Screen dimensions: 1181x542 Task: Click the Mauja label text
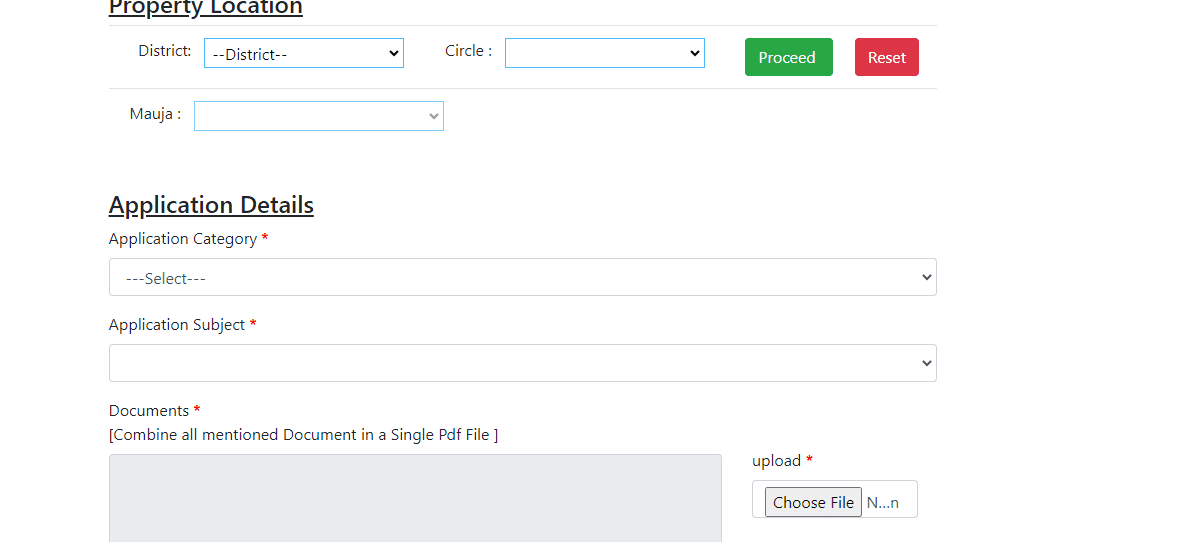(x=155, y=114)
